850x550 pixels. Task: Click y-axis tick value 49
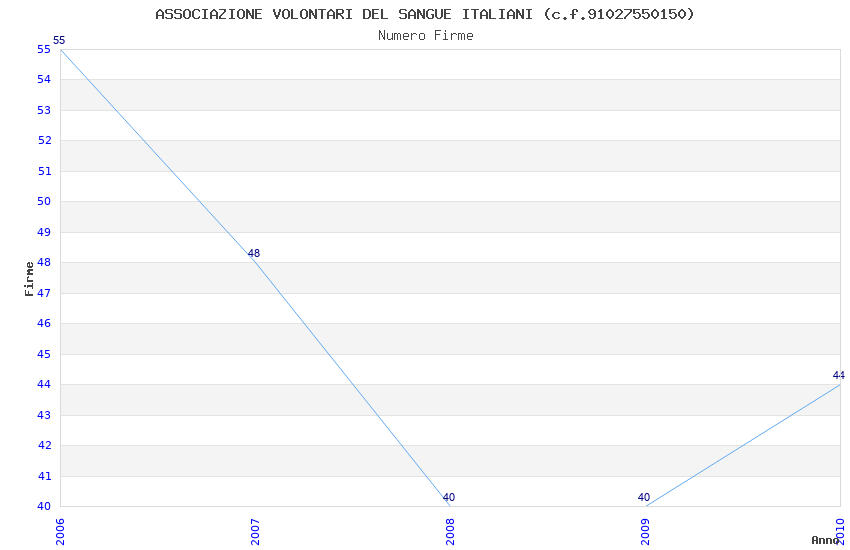click(44, 232)
